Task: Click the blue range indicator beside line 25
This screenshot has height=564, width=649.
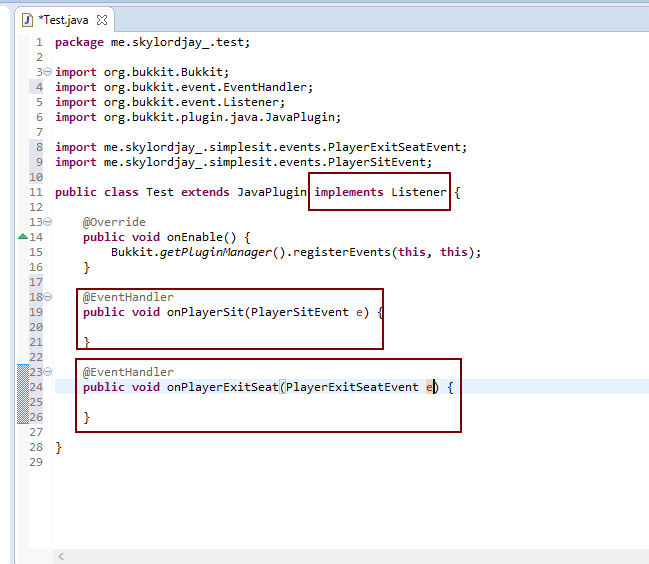Action: pos(23,402)
